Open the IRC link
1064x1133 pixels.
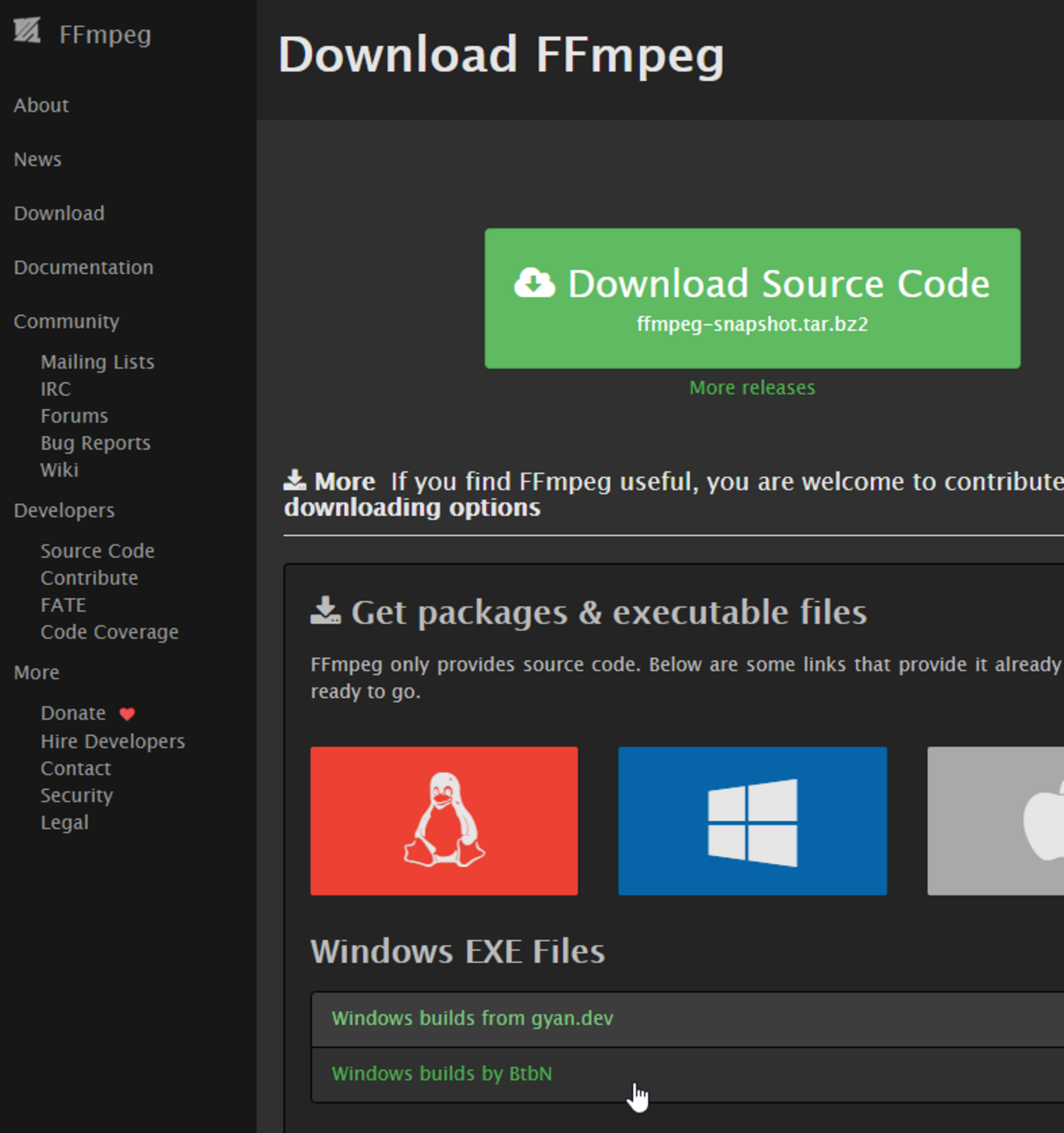click(56, 389)
